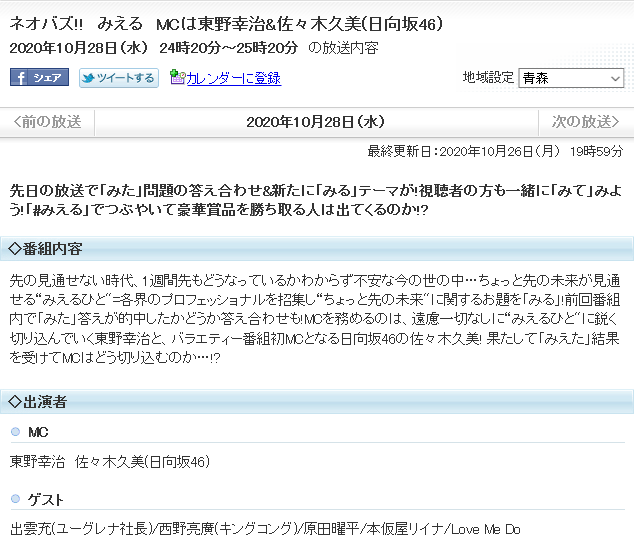Click the description paragraph starting 先の見通せない時代

pyautogui.click(x=315, y=319)
